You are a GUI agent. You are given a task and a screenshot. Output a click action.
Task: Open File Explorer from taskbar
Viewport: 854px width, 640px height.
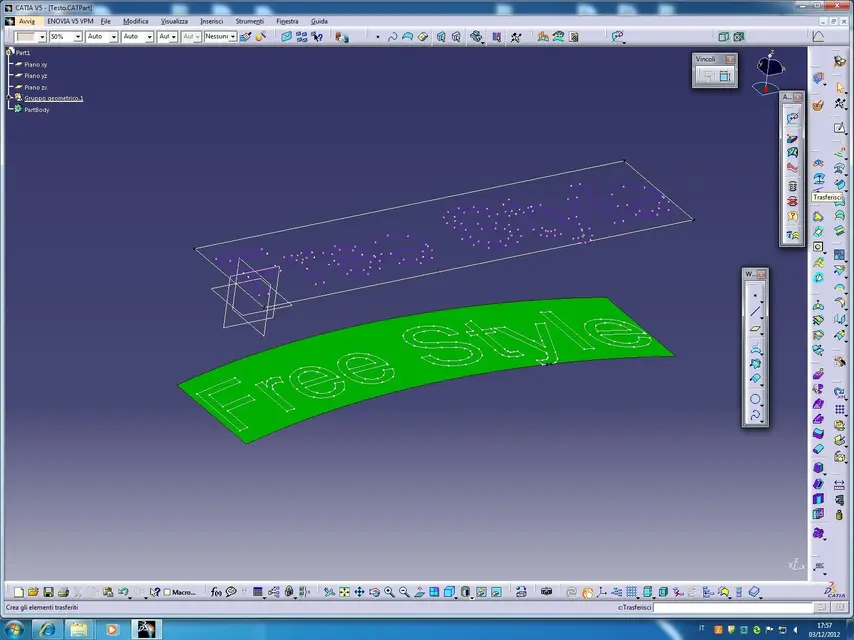(x=79, y=630)
